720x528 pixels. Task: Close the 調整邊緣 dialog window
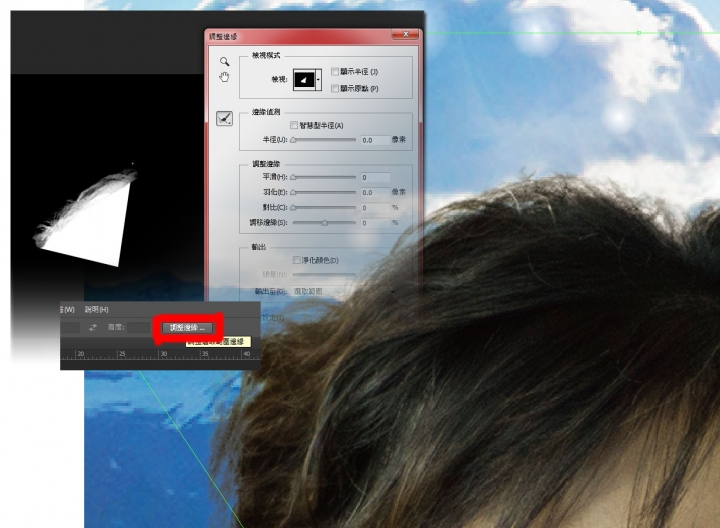(x=405, y=34)
